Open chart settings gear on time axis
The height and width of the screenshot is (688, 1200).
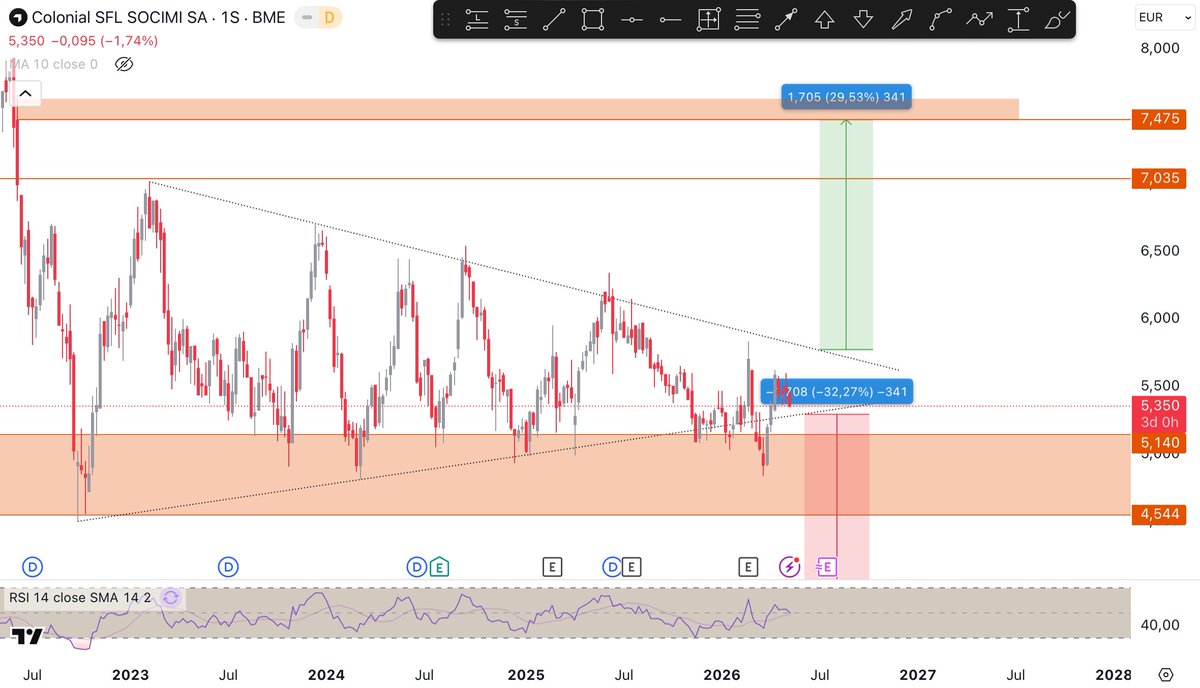coord(1166,675)
